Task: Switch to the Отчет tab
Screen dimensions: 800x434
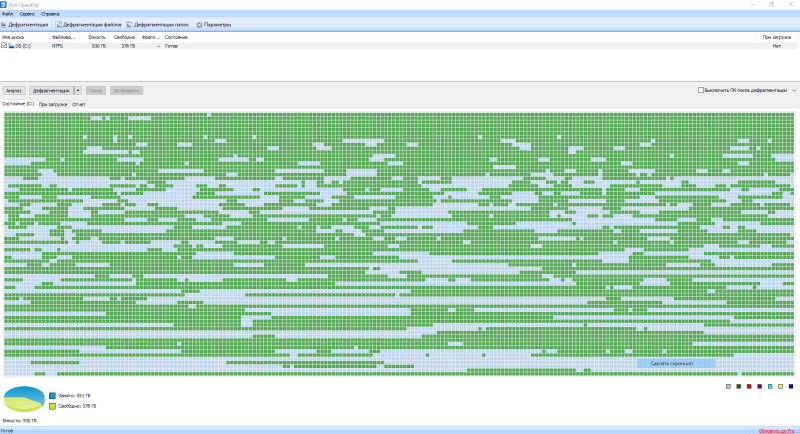Action: pyautogui.click(x=79, y=104)
